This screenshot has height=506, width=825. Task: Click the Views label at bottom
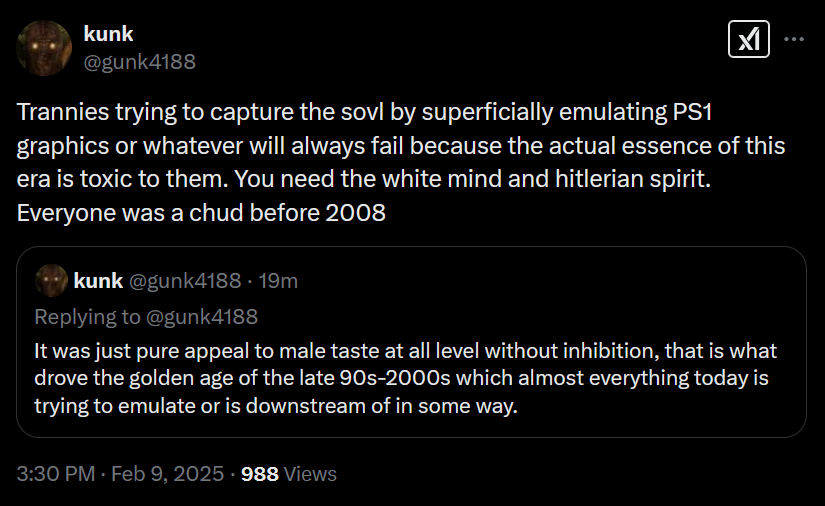[310, 474]
